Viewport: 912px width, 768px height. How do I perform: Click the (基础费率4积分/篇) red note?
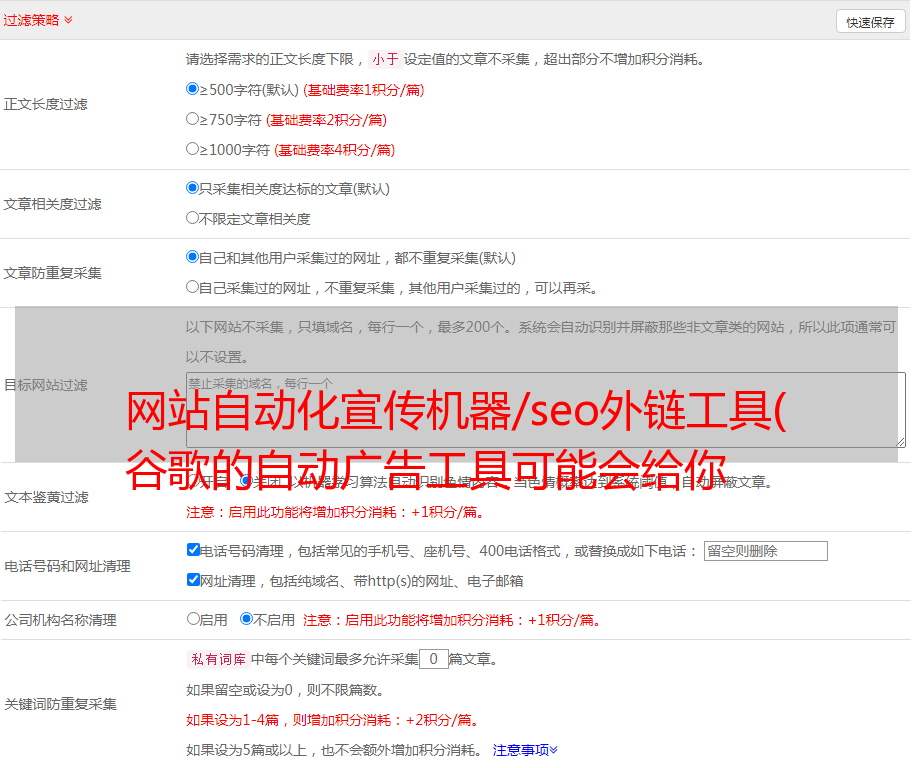coord(334,150)
